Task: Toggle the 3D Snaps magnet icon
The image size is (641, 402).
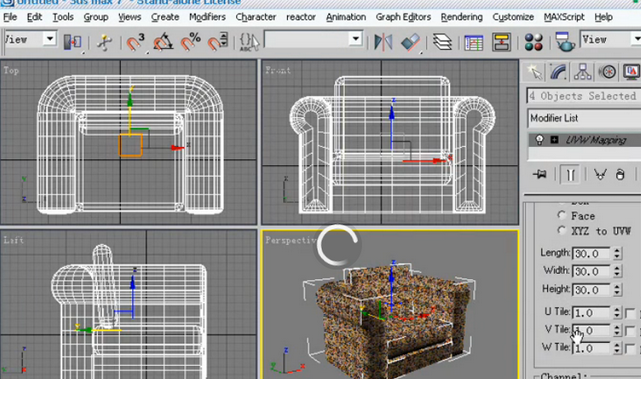Action: click(x=135, y=42)
